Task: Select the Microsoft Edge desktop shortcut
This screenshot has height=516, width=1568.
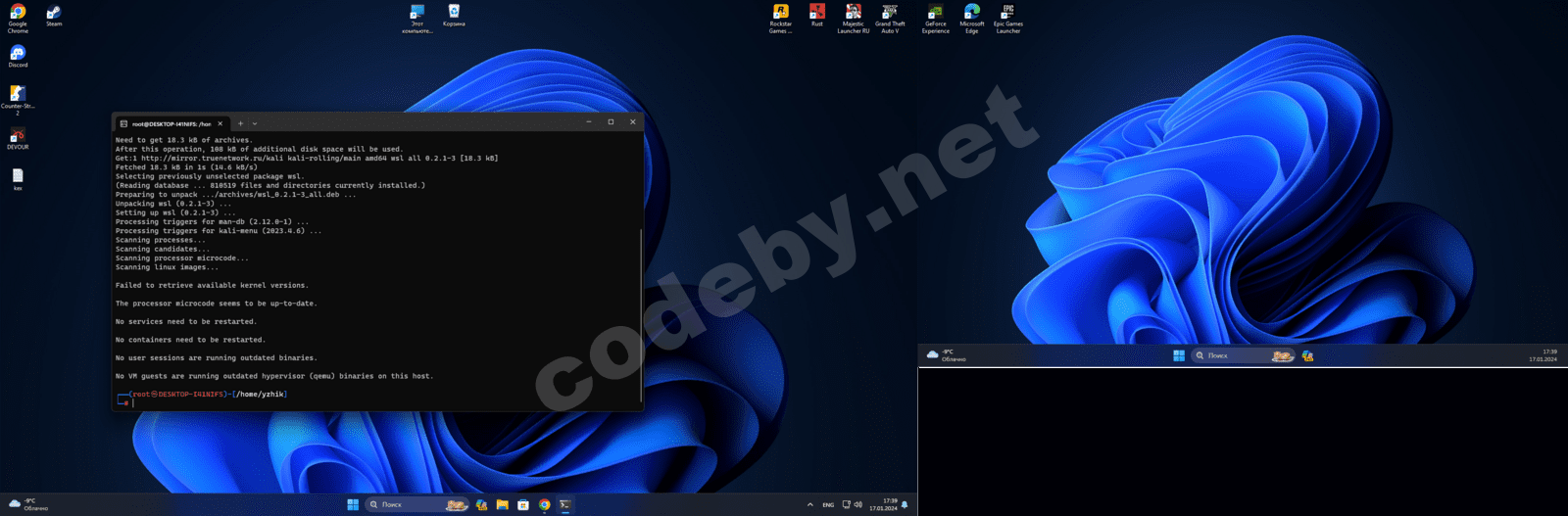Action: click(971, 18)
